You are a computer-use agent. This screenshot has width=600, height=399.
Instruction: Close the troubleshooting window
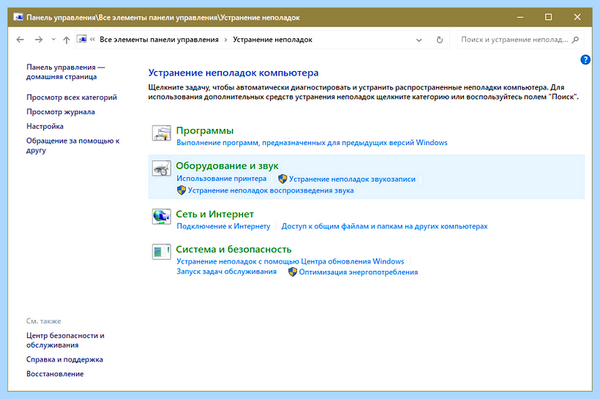tap(577, 17)
